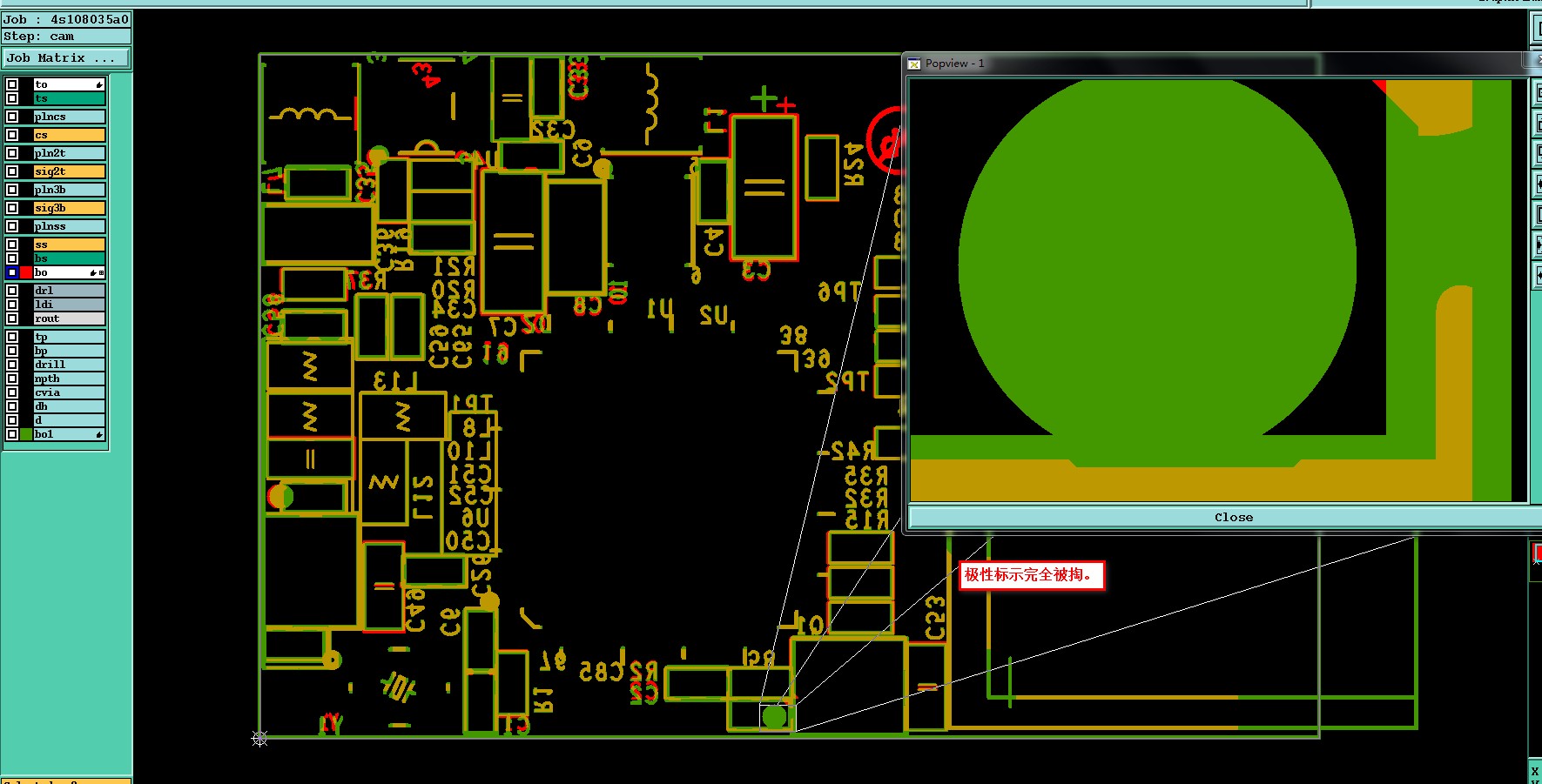1542x784 pixels.
Task: Select the 'npth' layer name
Action: 69,379
